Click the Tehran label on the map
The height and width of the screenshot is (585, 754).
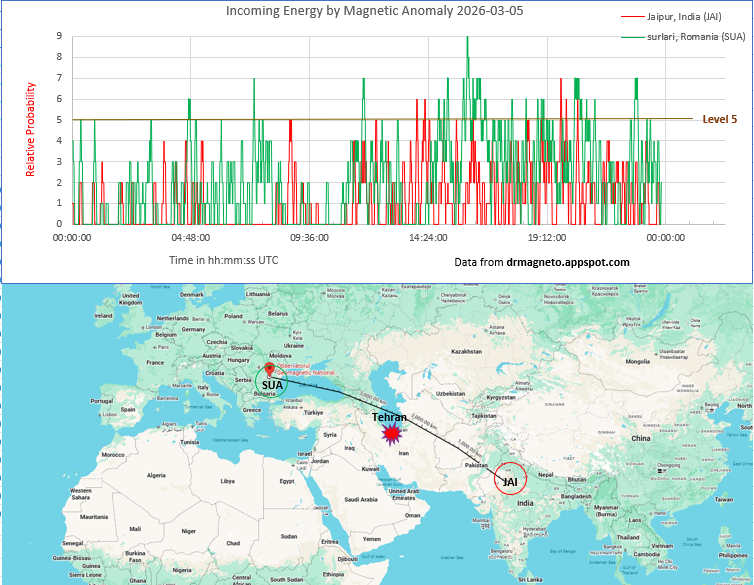click(x=388, y=416)
